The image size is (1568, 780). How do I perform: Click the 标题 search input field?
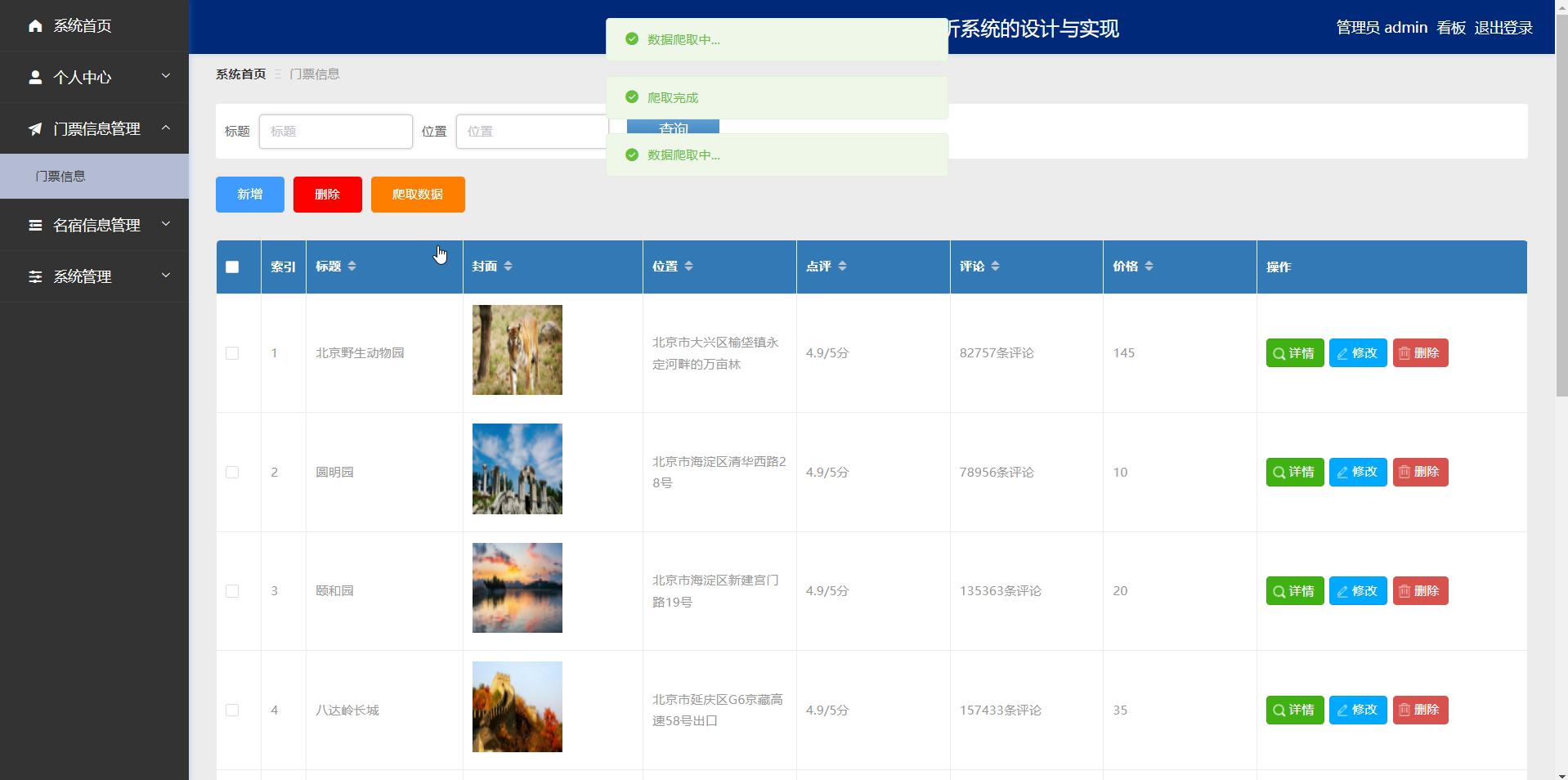click(x=335, y=131)
